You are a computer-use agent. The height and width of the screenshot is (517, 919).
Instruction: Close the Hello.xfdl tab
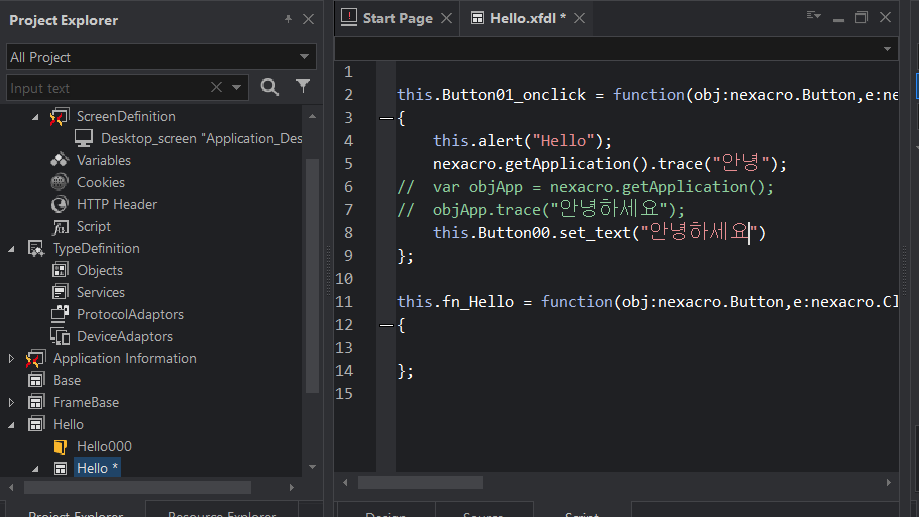tap(580, 18)
